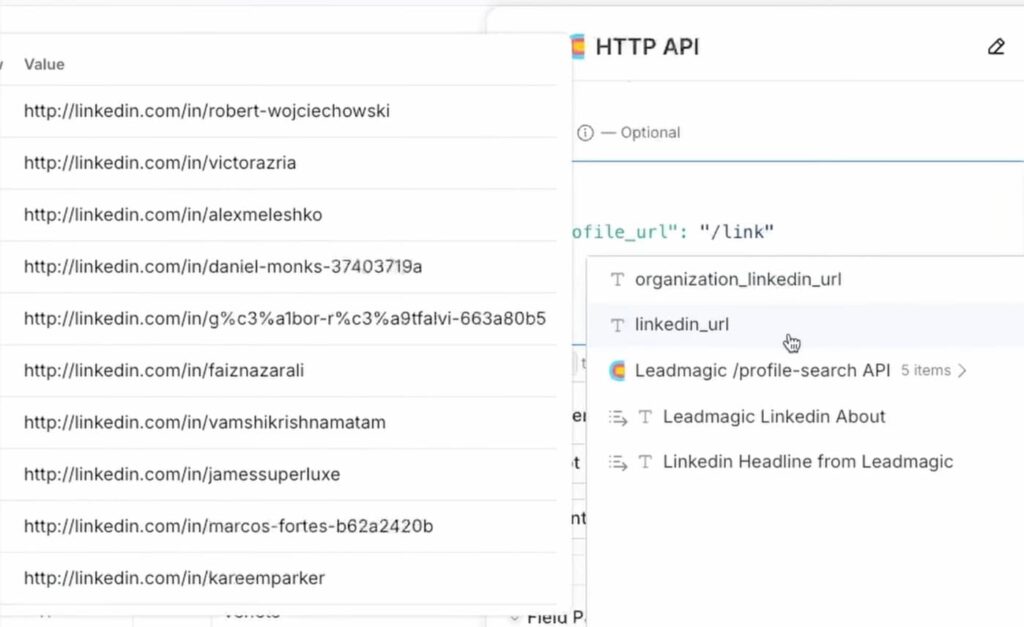Click the jamessuperluxe LinkedIn URL row
This screenshot has height=627, width=1024.
278,474
